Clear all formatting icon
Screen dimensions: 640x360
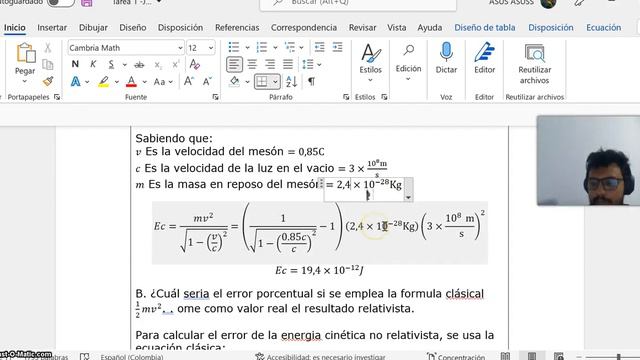point(194,64)
